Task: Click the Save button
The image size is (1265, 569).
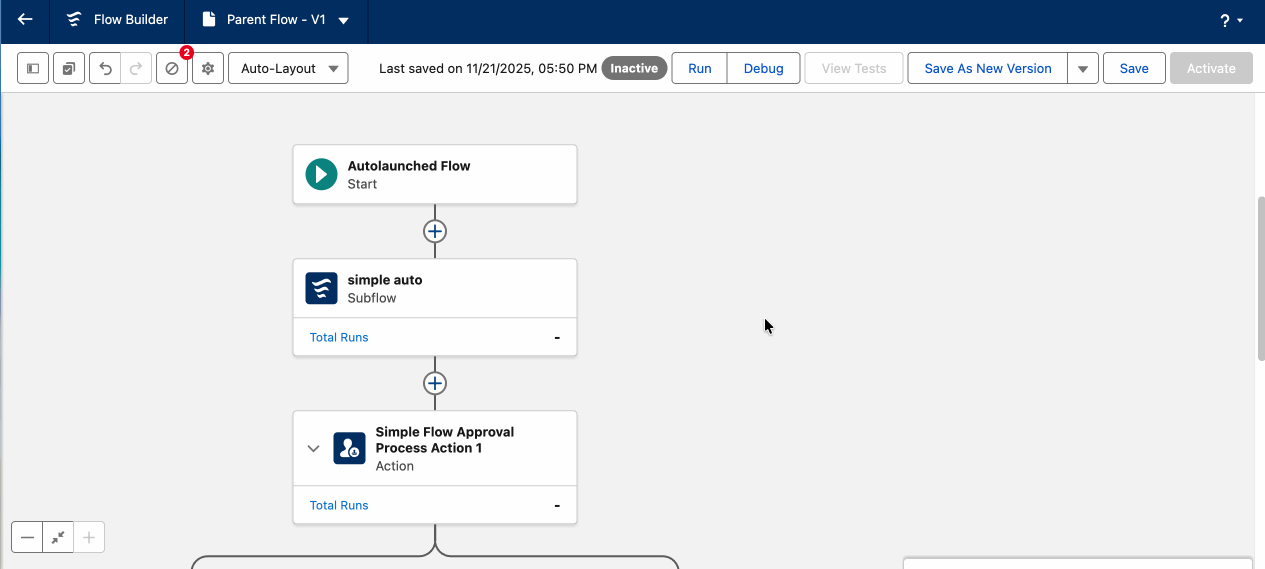Action: point(1133,69)
